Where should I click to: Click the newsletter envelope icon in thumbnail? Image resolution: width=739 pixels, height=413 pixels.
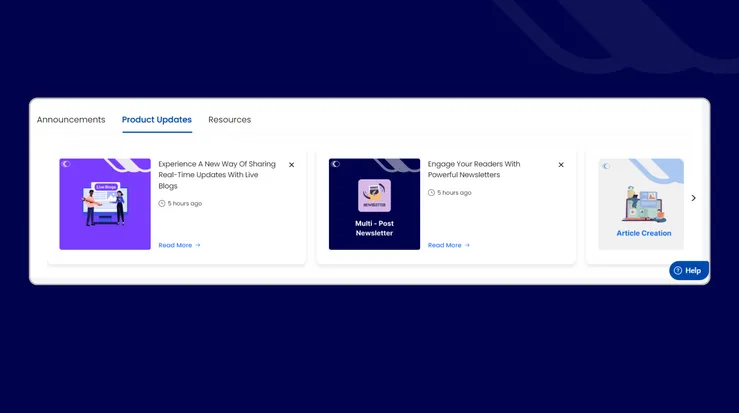click(374, 194)
